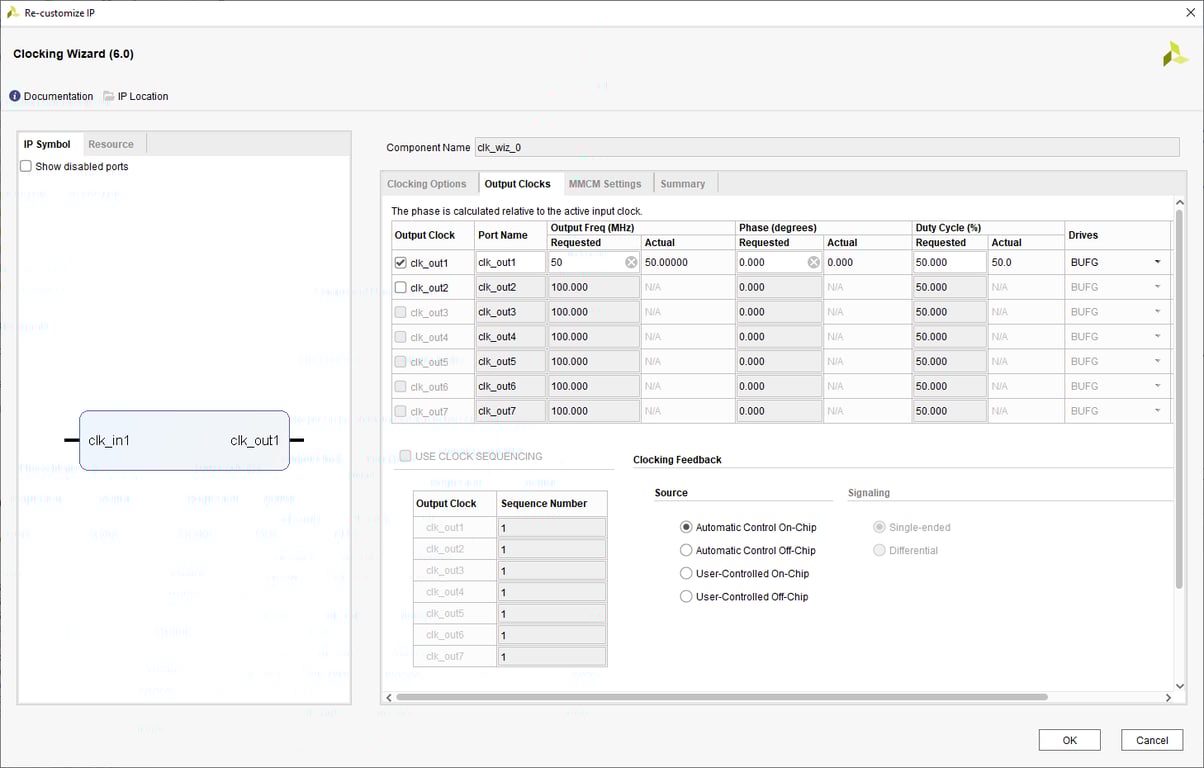Select Automatic Control On-Chip radio button
Screen dimensions: 1204x768
coord(686,527)
